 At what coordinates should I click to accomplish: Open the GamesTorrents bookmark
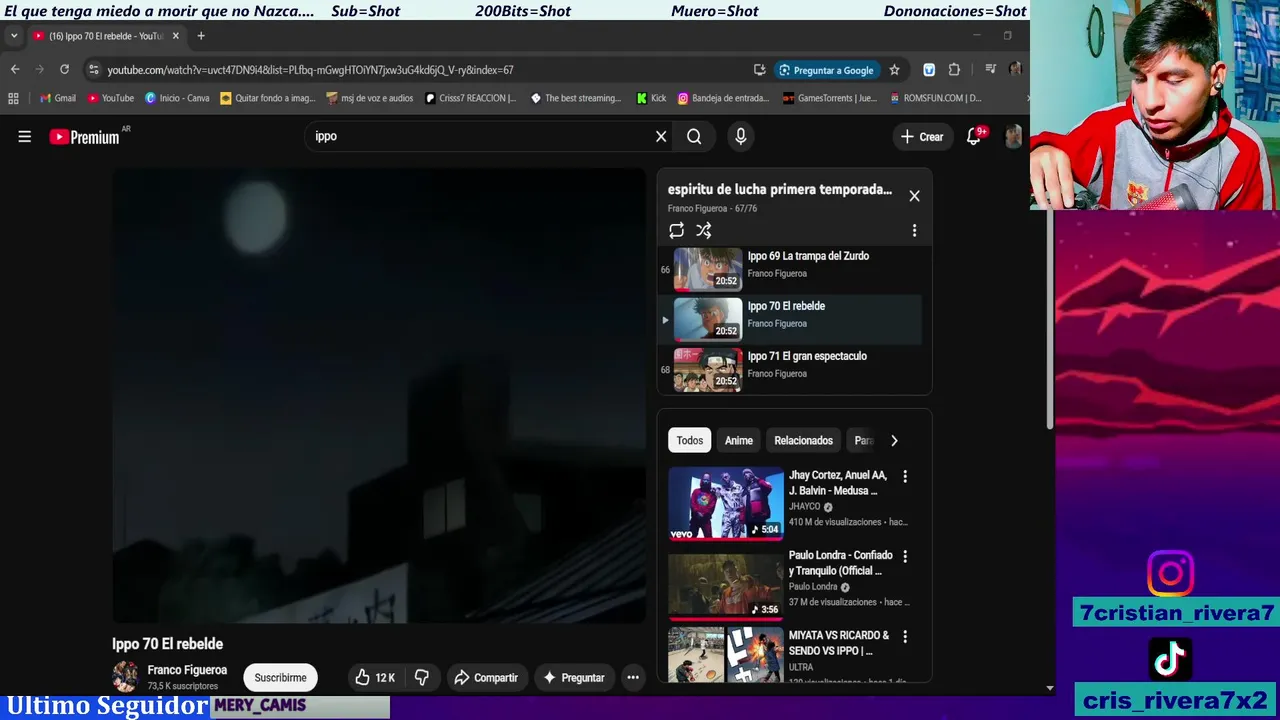(x=829, y=98)
